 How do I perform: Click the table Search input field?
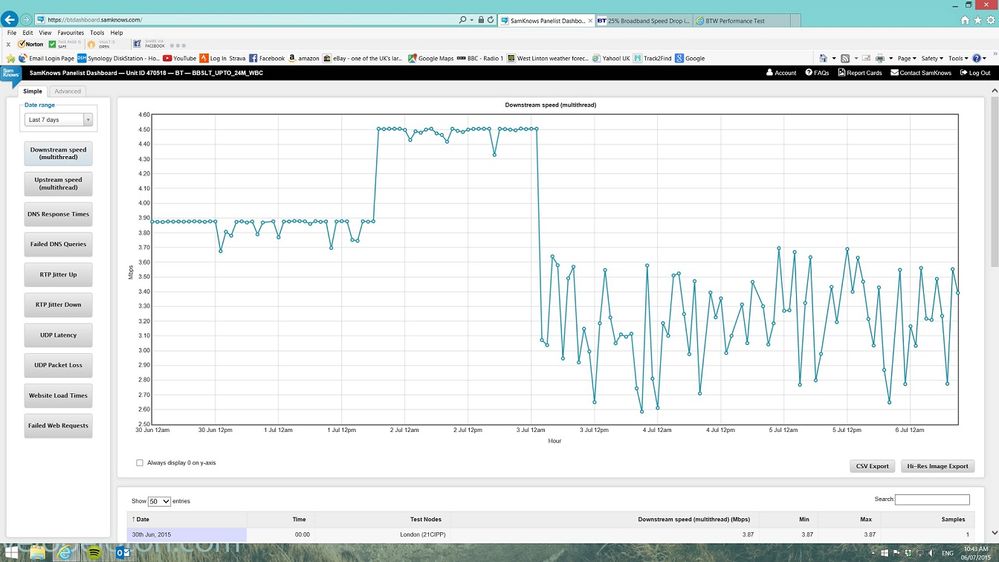click(x=932, y=500)
